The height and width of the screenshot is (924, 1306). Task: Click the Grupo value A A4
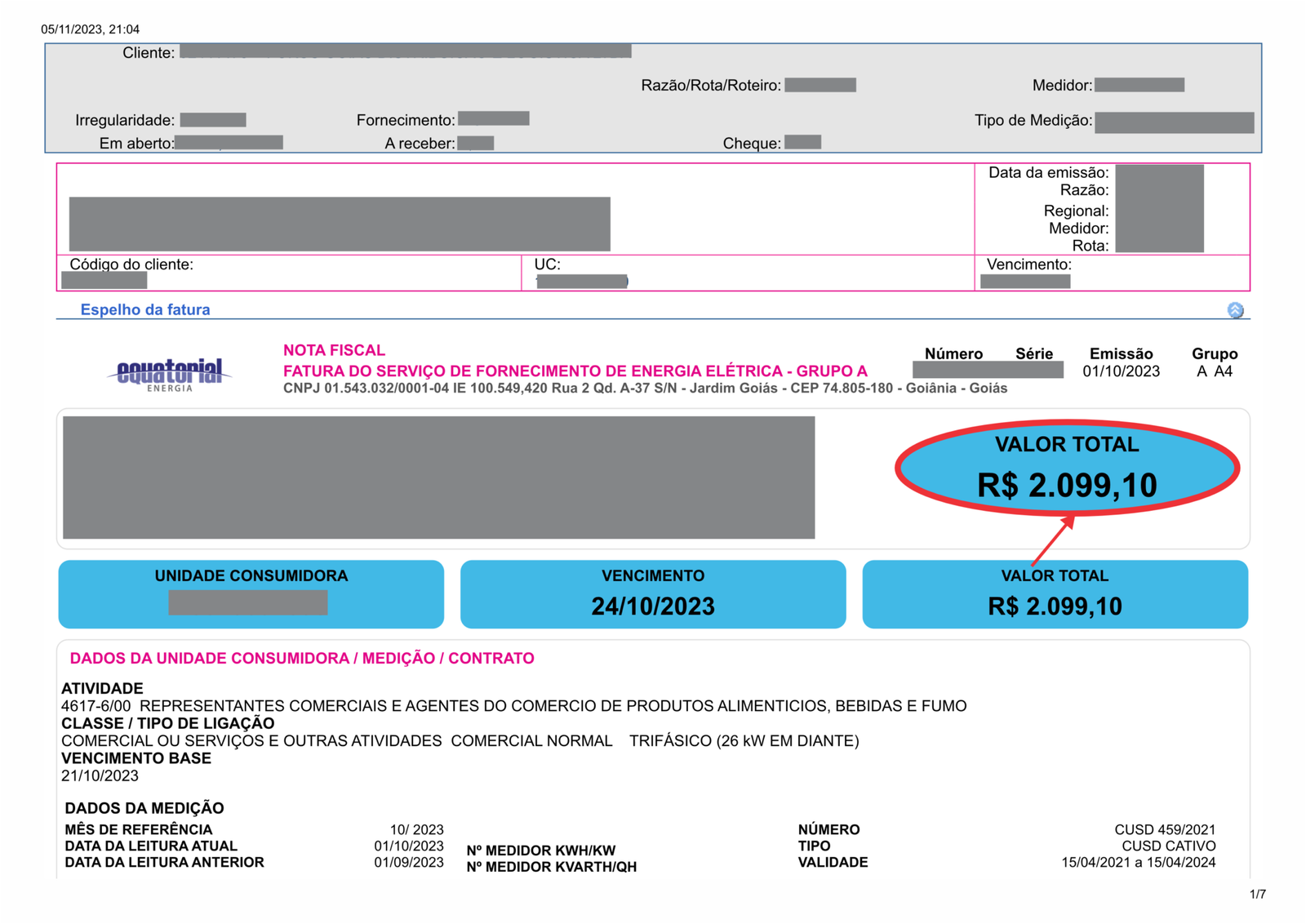pos(1214,371)
